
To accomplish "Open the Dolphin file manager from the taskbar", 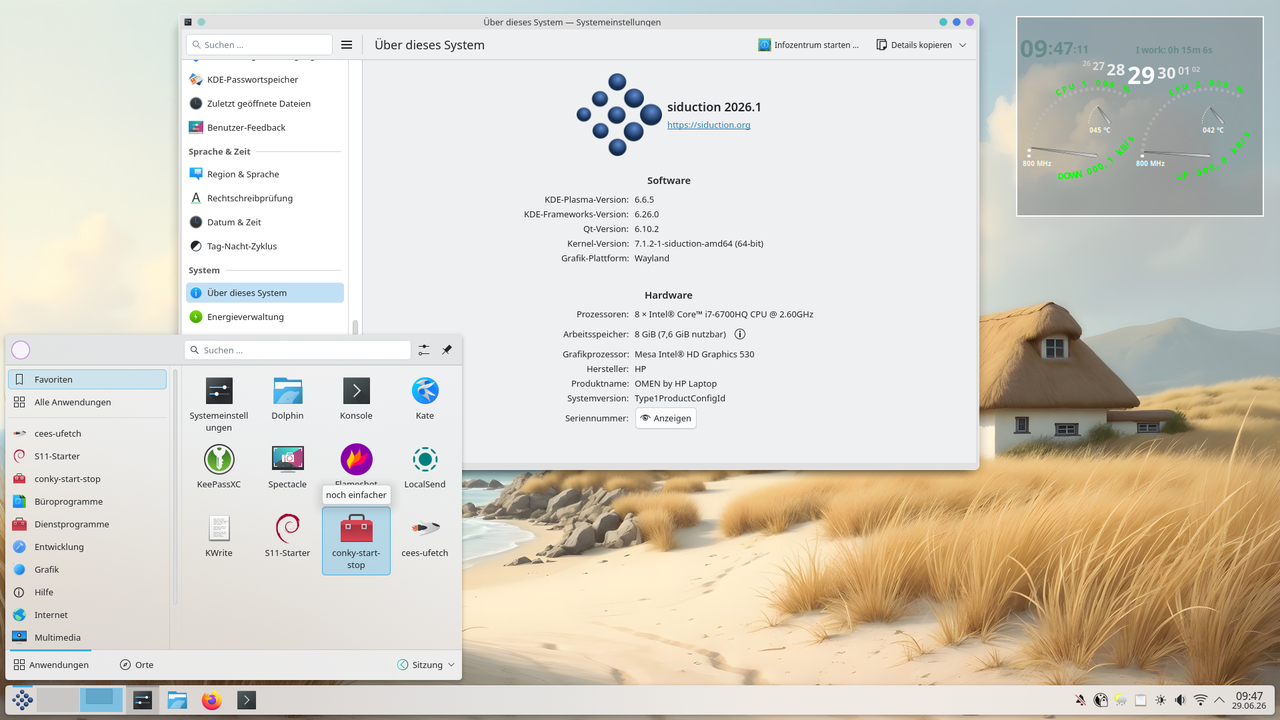I will pos(177,700).
